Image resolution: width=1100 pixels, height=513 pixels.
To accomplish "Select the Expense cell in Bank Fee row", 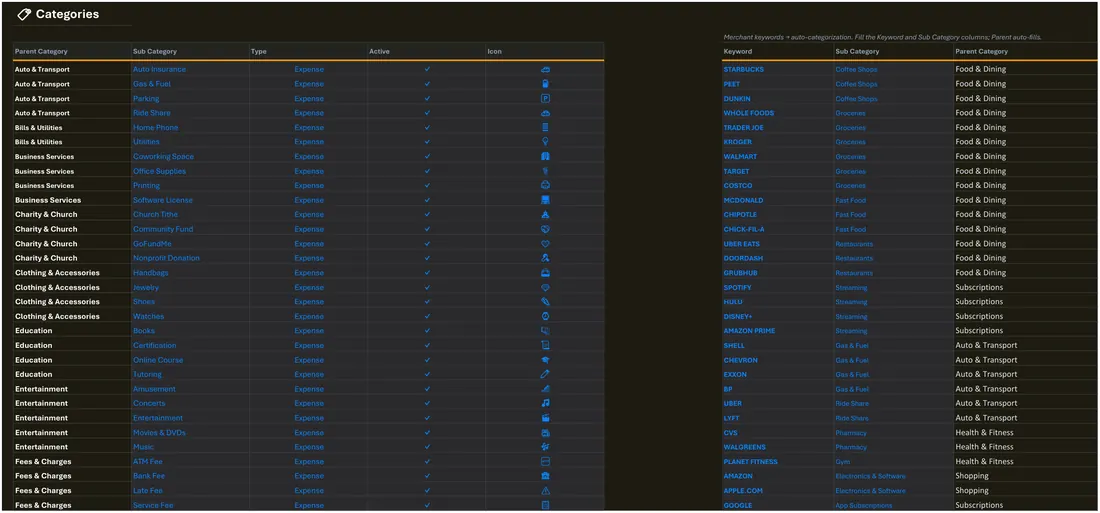I will pos(309,476).
